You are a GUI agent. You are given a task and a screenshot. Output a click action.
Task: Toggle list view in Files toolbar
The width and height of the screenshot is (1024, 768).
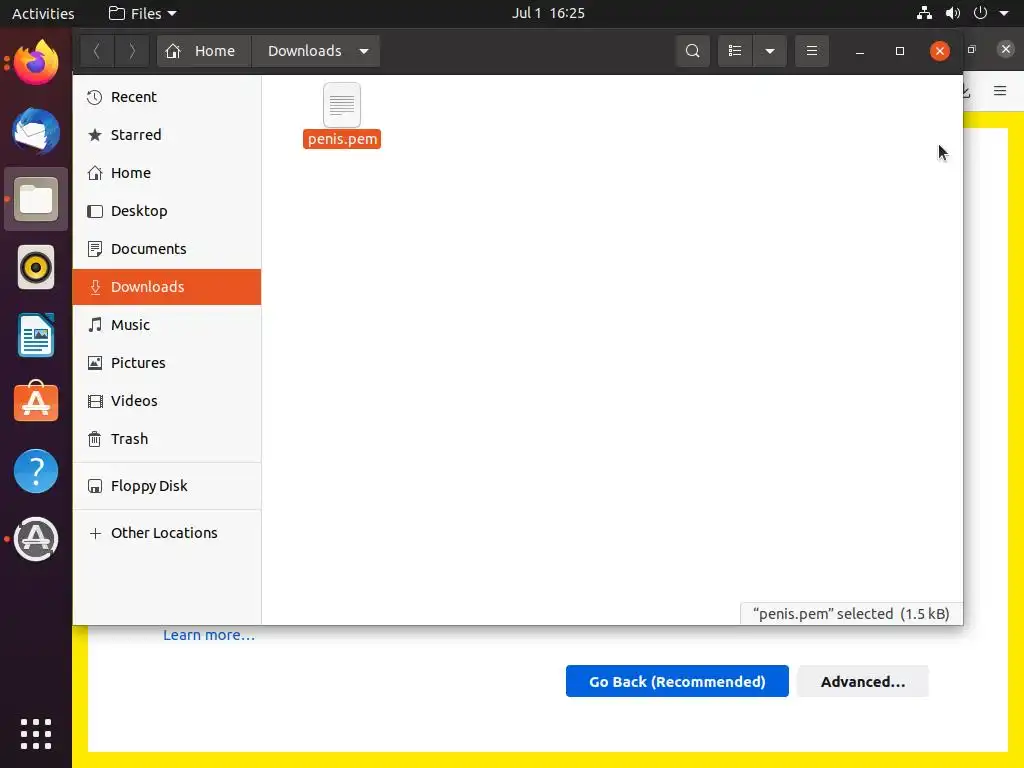point(735,51)
